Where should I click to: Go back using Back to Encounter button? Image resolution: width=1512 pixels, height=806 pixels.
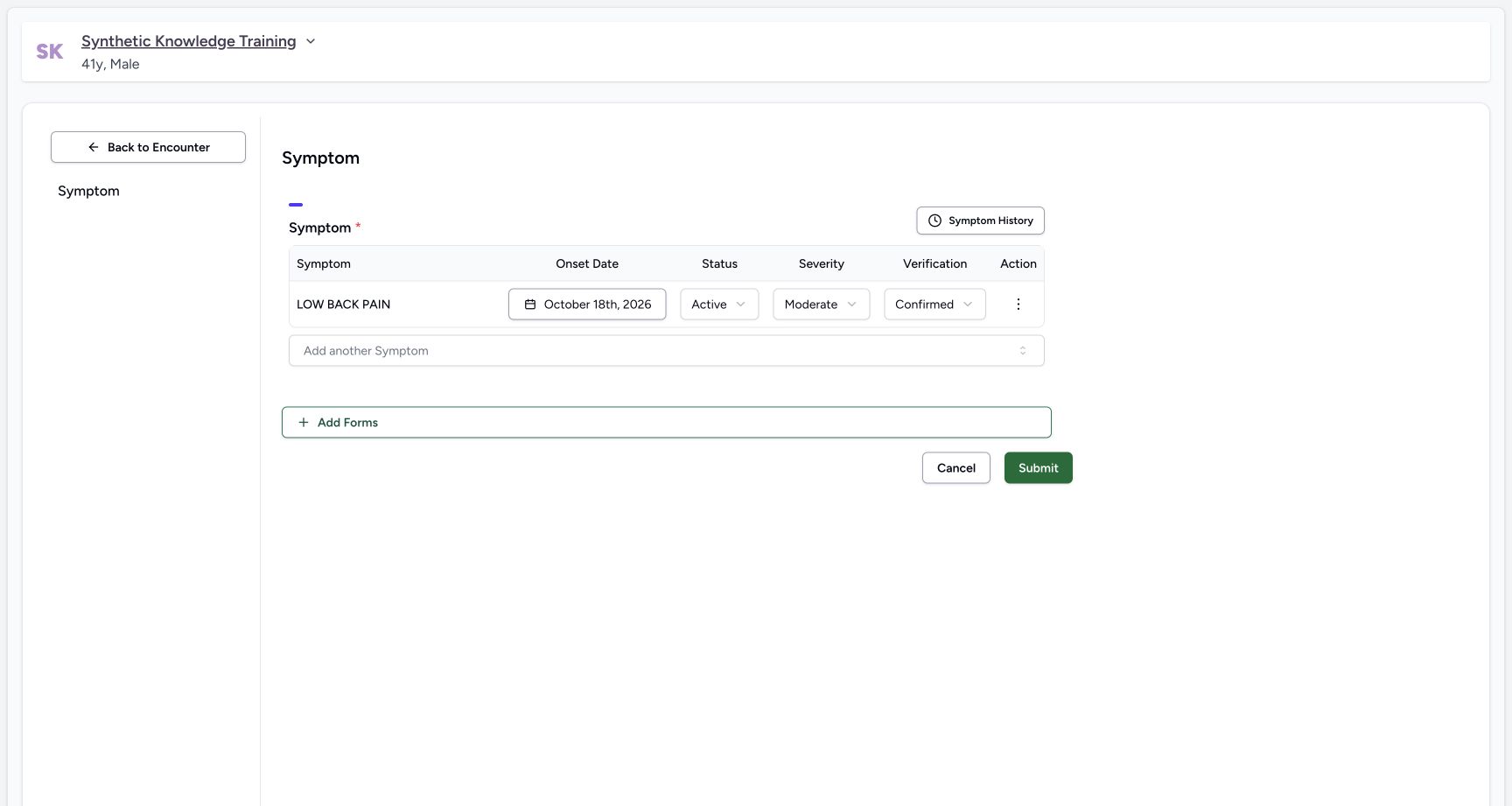click(x=148, y=147)
